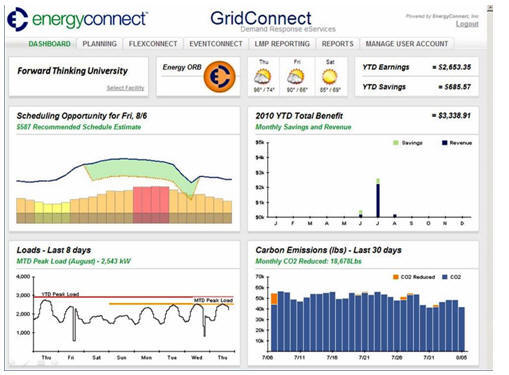Select Friday's partly cloudy weather icon

[x=296, y=77]
